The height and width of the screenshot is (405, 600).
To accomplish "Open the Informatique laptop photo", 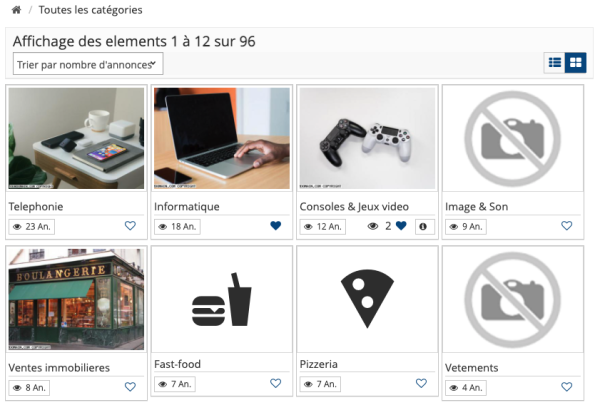I will [221, 138].
